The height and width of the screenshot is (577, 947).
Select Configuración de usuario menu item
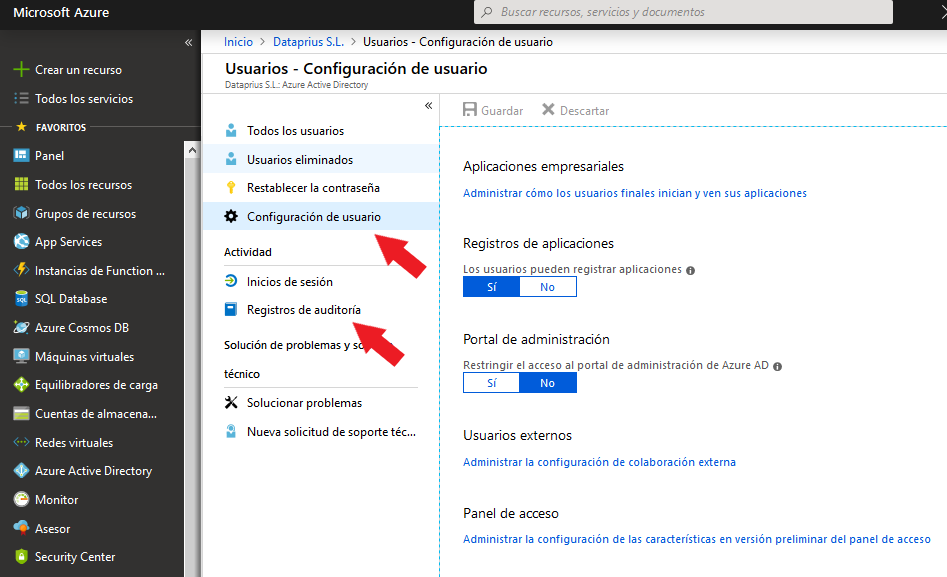[x=321, y=216]
